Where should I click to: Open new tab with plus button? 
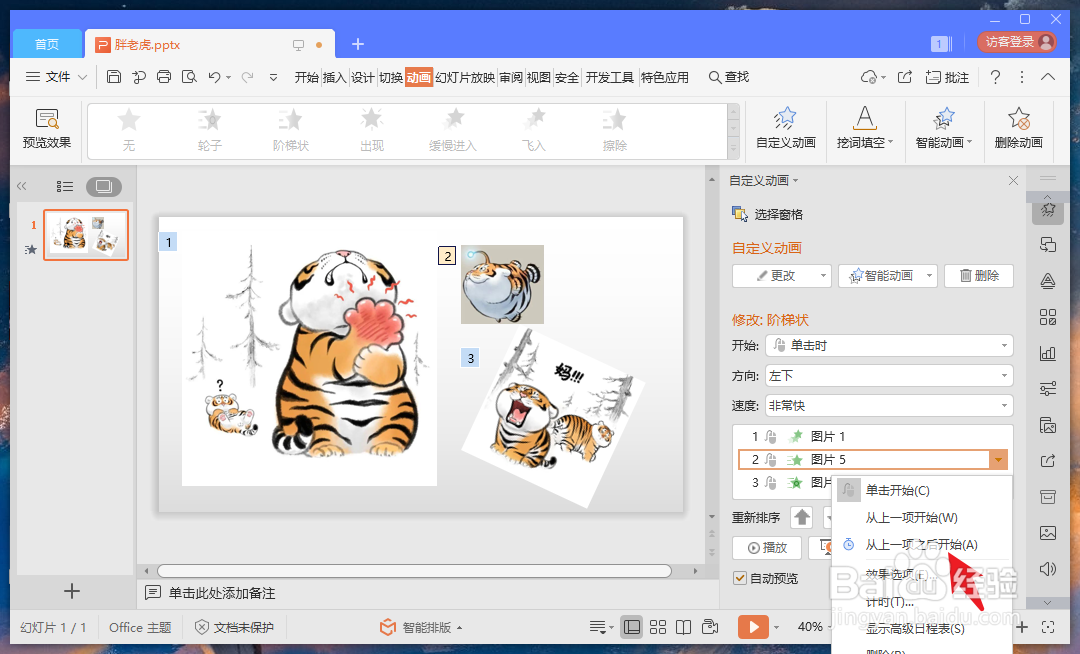click(x=357, y=44)
